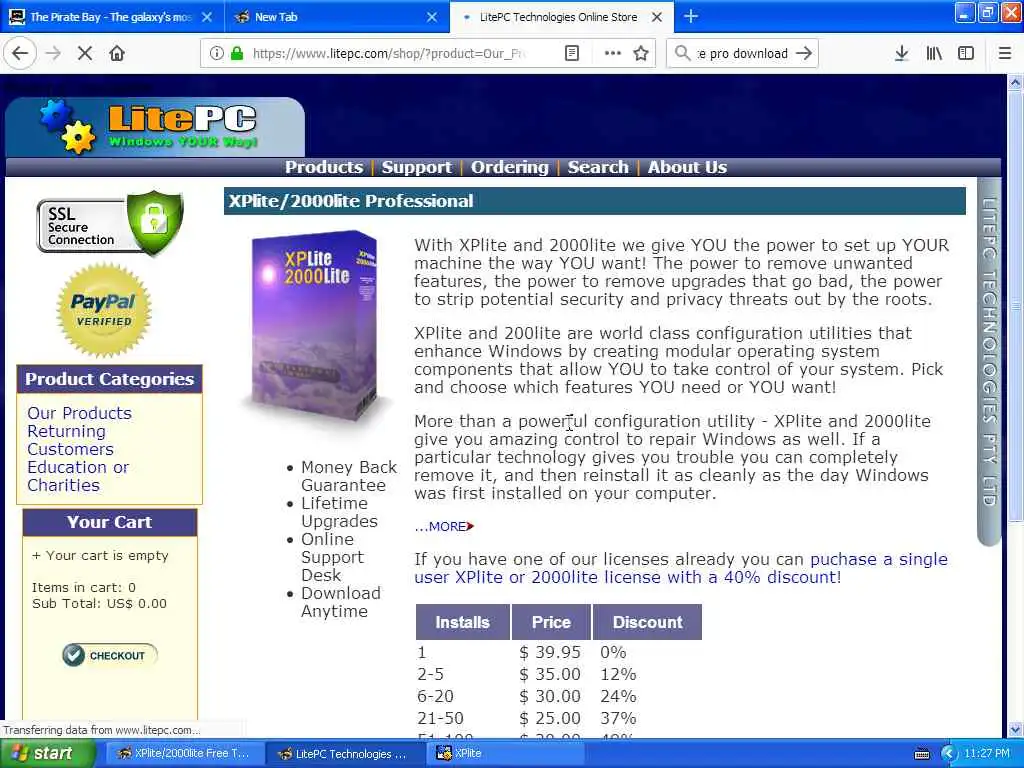
Task: Select LitePC Technologies Online Store tab
Action: pyautogui.click(x=558, y=17)
